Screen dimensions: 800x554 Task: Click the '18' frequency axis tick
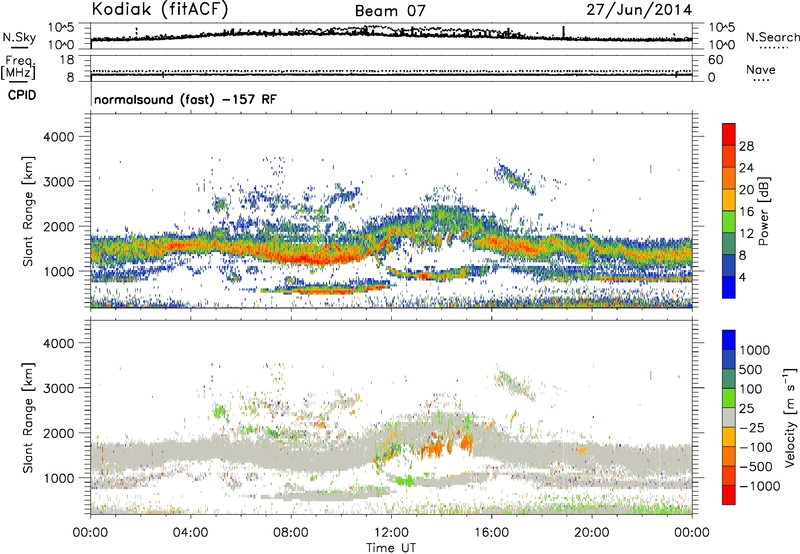[67, 60]
